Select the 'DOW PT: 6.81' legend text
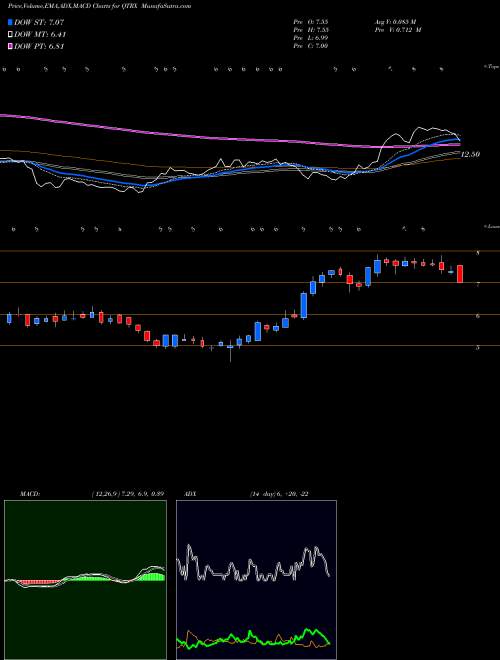The width and height of the screenshot is (500, 660). 39,46
